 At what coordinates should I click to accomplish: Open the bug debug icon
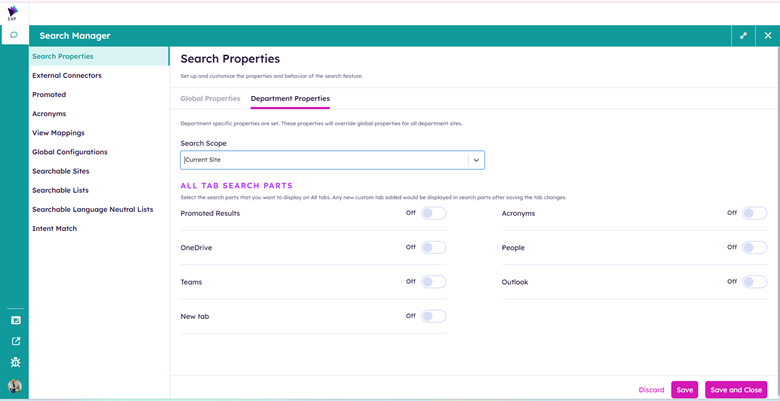(x=15, y=363)
